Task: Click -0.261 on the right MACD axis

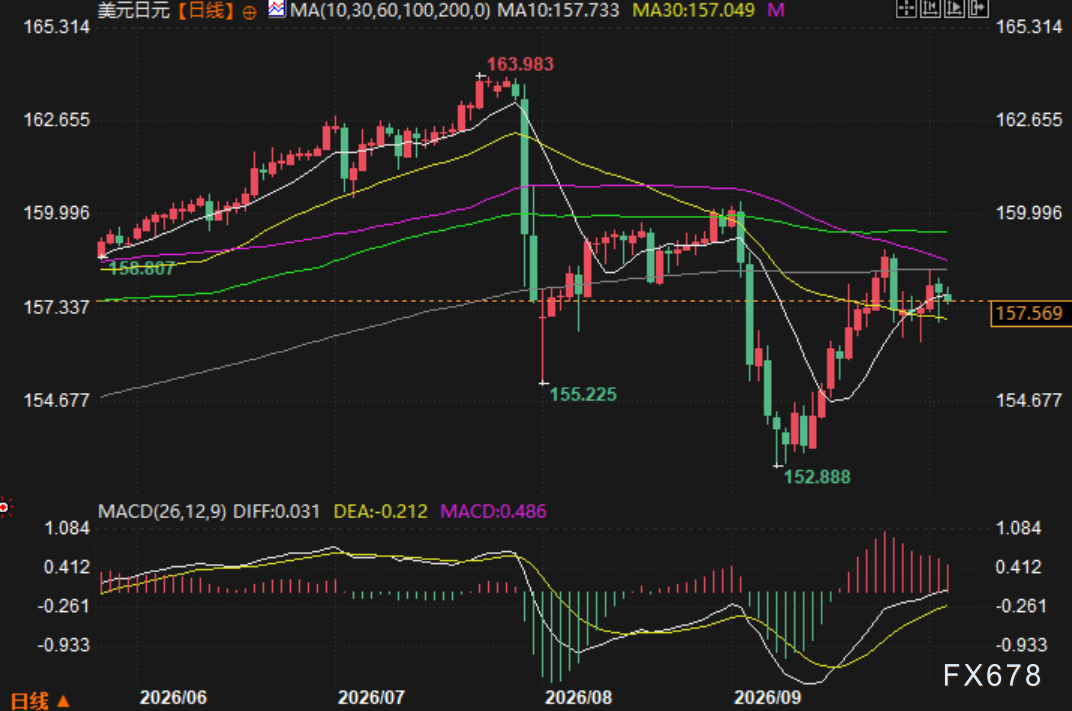Action: tap(1019, 606)
